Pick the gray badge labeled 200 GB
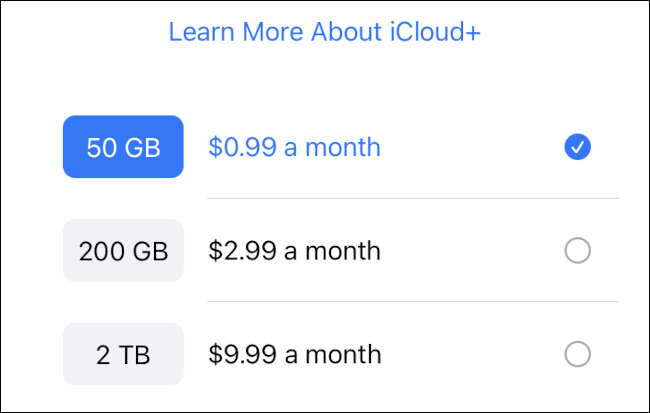Viewport: 650px width, 413px height. (123, 250)
